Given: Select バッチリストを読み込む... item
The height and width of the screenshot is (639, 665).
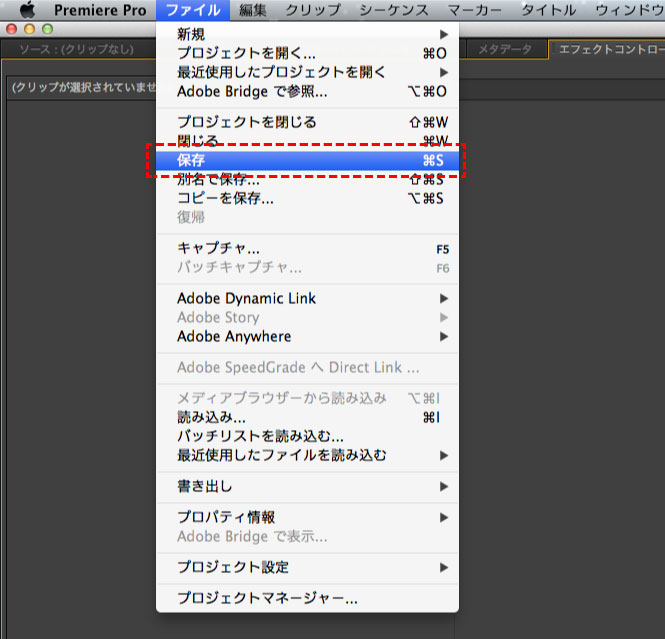Looking at the screenshot, I should [x=307, y=436].
